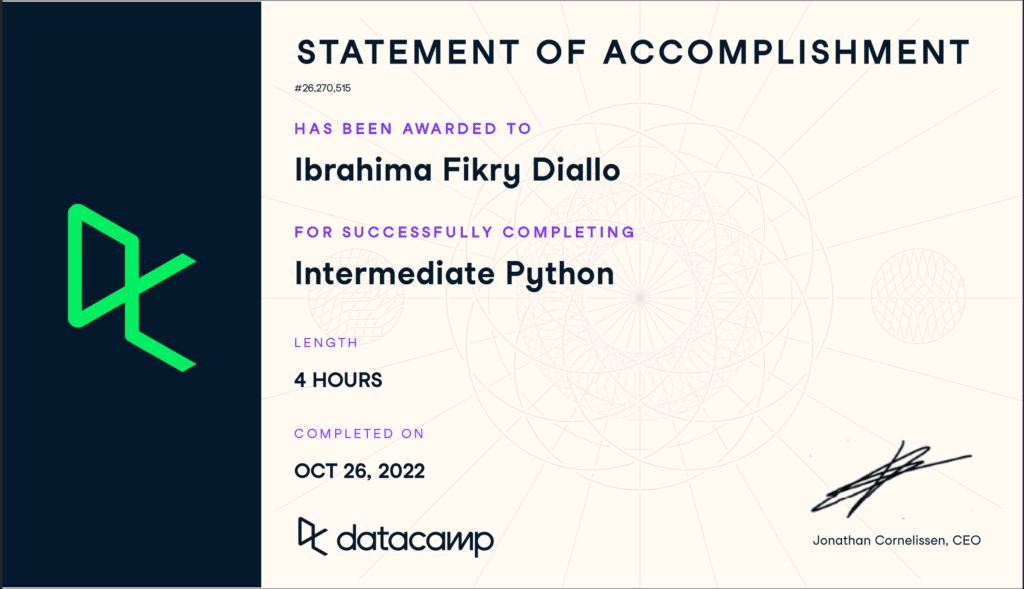Image resolution: width=1024 pixels, height=589 pixels.
Task: Click the small DataCamp logo beside the wordmark
Action: (312, 537)
